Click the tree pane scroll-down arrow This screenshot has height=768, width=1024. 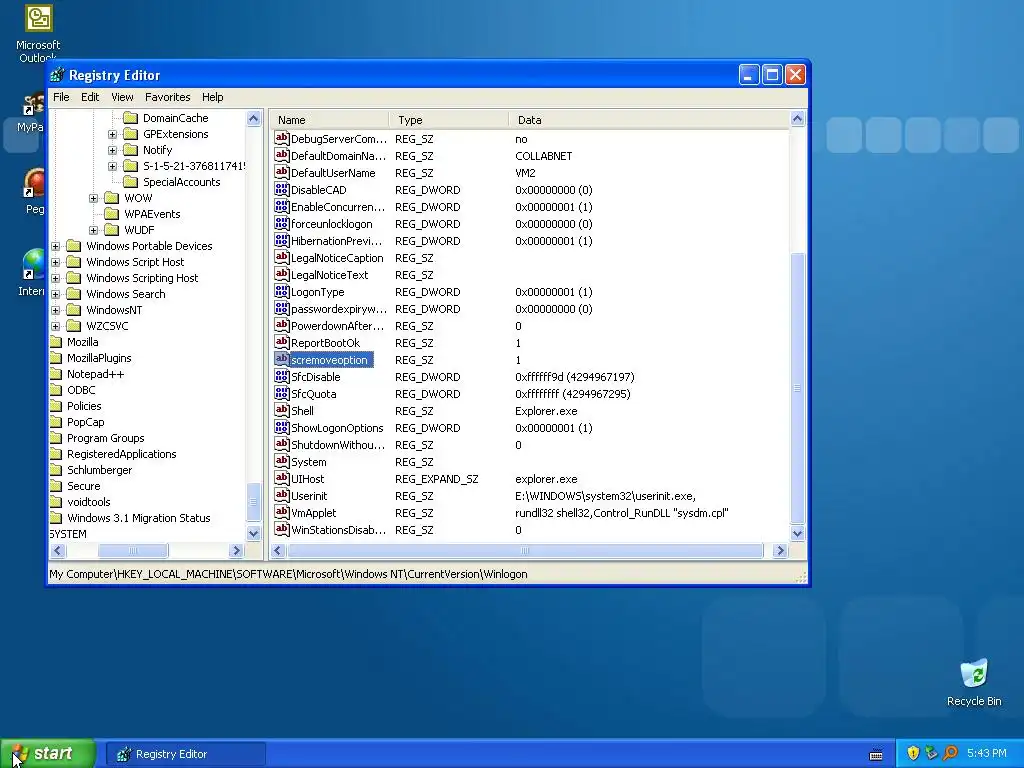pos(254,534)
